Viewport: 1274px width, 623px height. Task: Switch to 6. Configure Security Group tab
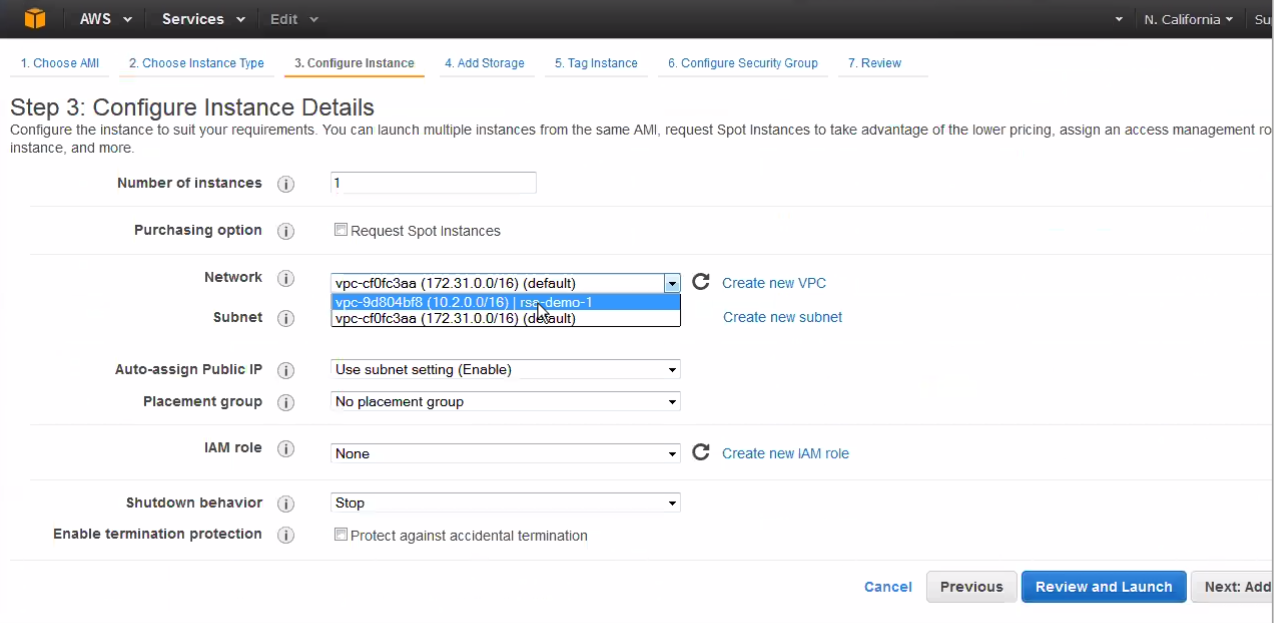point(743,63)
